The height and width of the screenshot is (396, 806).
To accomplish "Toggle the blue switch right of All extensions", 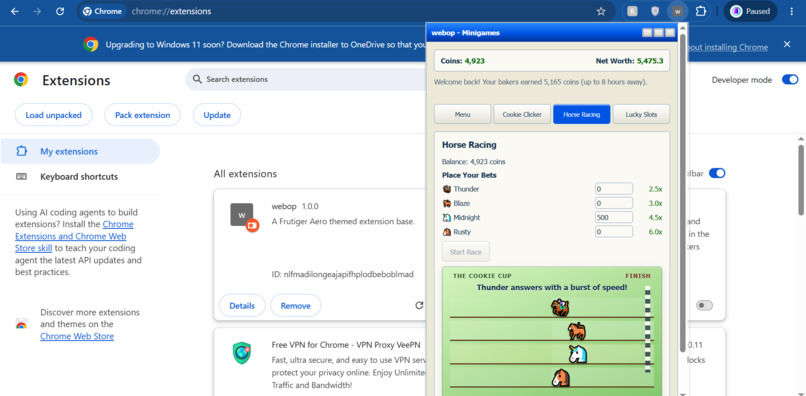I will (x=717, y=173).
